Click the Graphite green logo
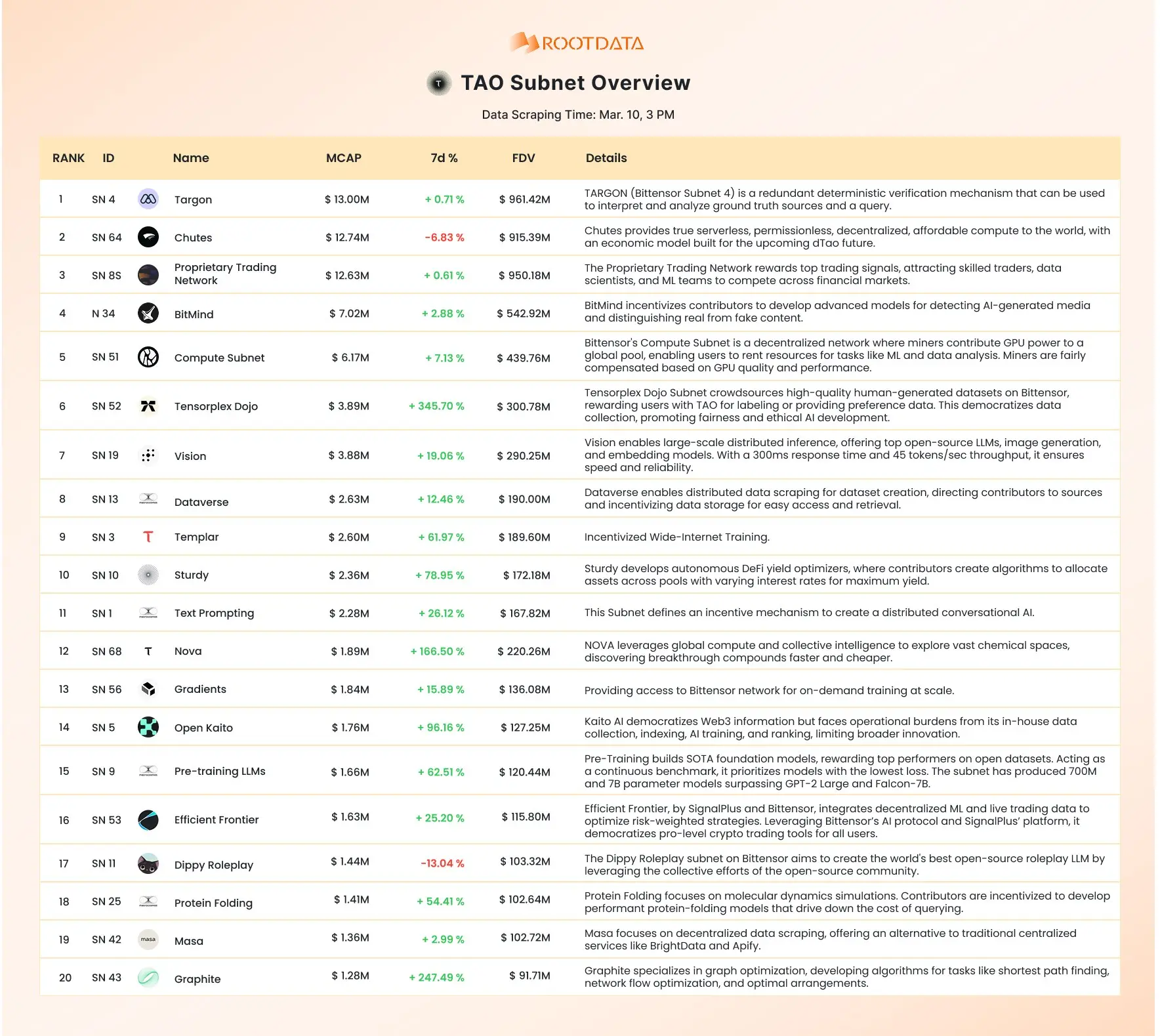Image resolution: width=1160 pixels, height=1036 pixels. pyautogui.click(x=148, y=977)
